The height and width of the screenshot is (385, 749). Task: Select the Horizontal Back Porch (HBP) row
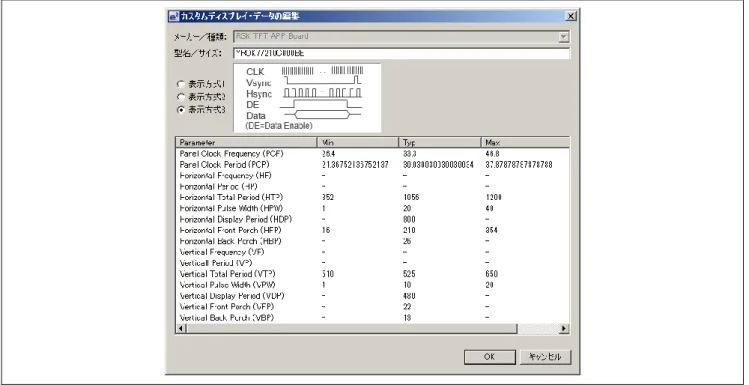[x=373, y=241]
